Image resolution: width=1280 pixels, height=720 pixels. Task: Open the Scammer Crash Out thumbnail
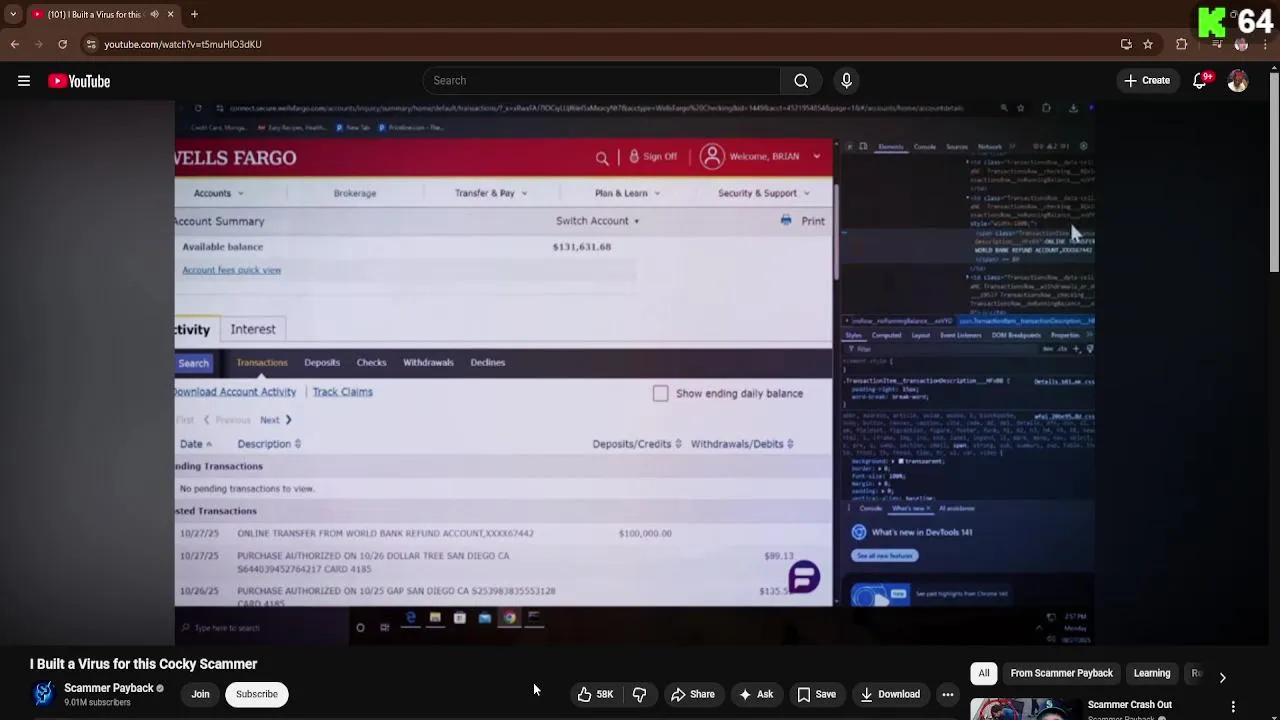point(1024,709)
